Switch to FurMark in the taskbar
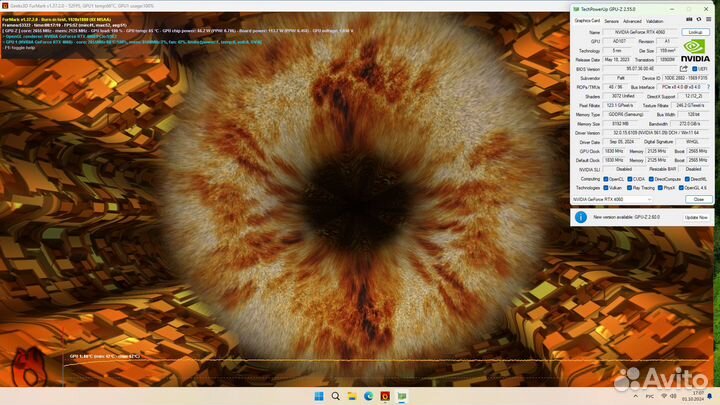This screenshot has width=720, height=405. point(385,396)
